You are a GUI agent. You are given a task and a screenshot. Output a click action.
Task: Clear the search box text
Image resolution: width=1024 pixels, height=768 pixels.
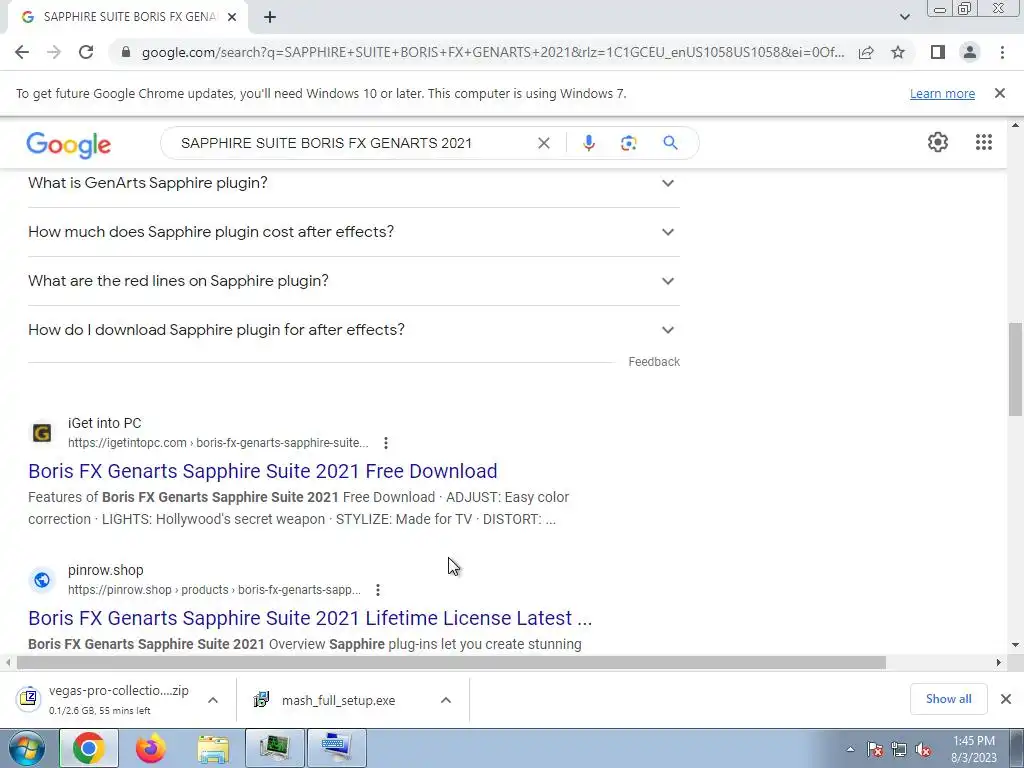(x=543, y=143)
